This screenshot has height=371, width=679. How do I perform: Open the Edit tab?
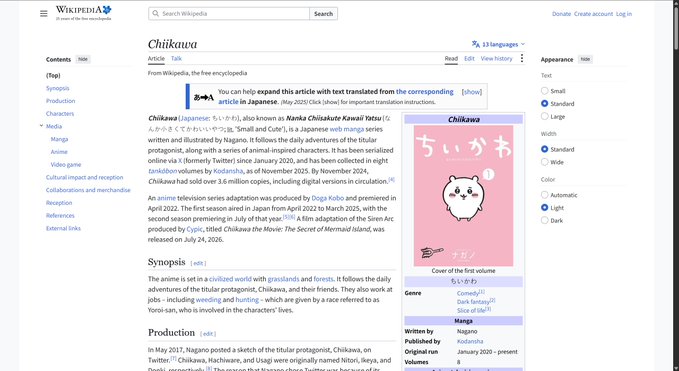point(469,58)
